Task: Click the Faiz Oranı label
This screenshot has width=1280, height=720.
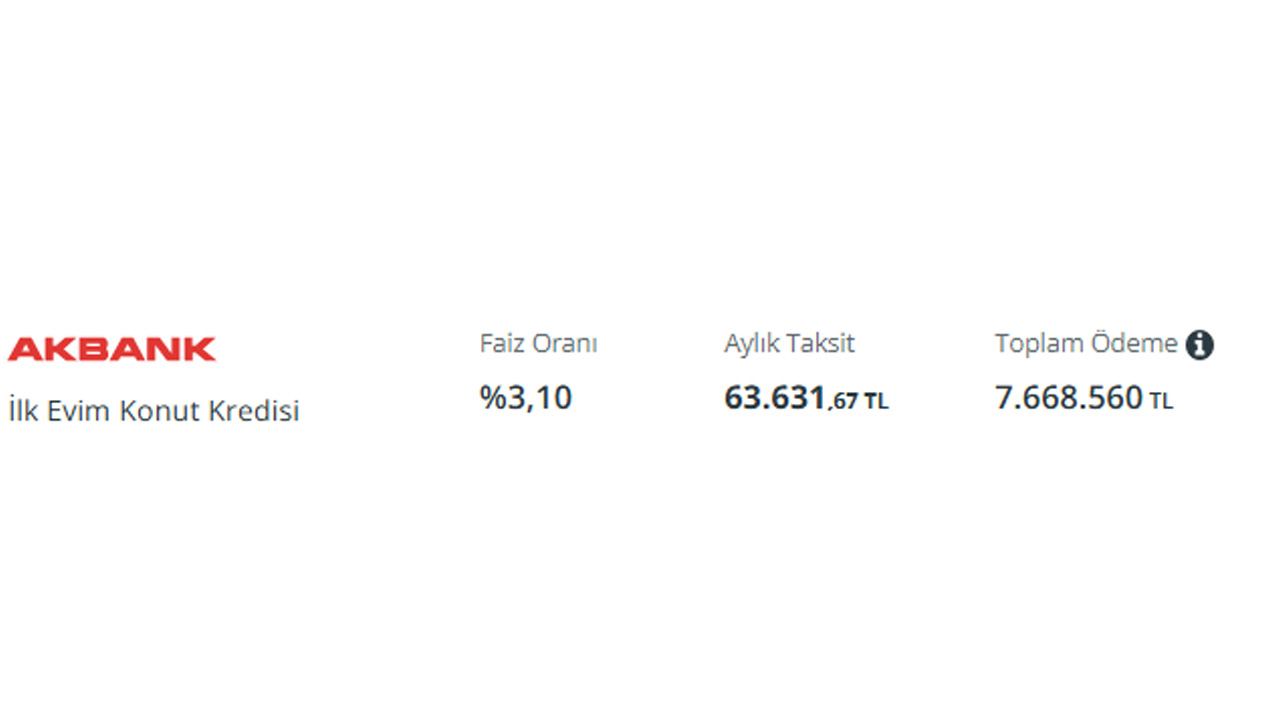Action: tap(538, 343)
